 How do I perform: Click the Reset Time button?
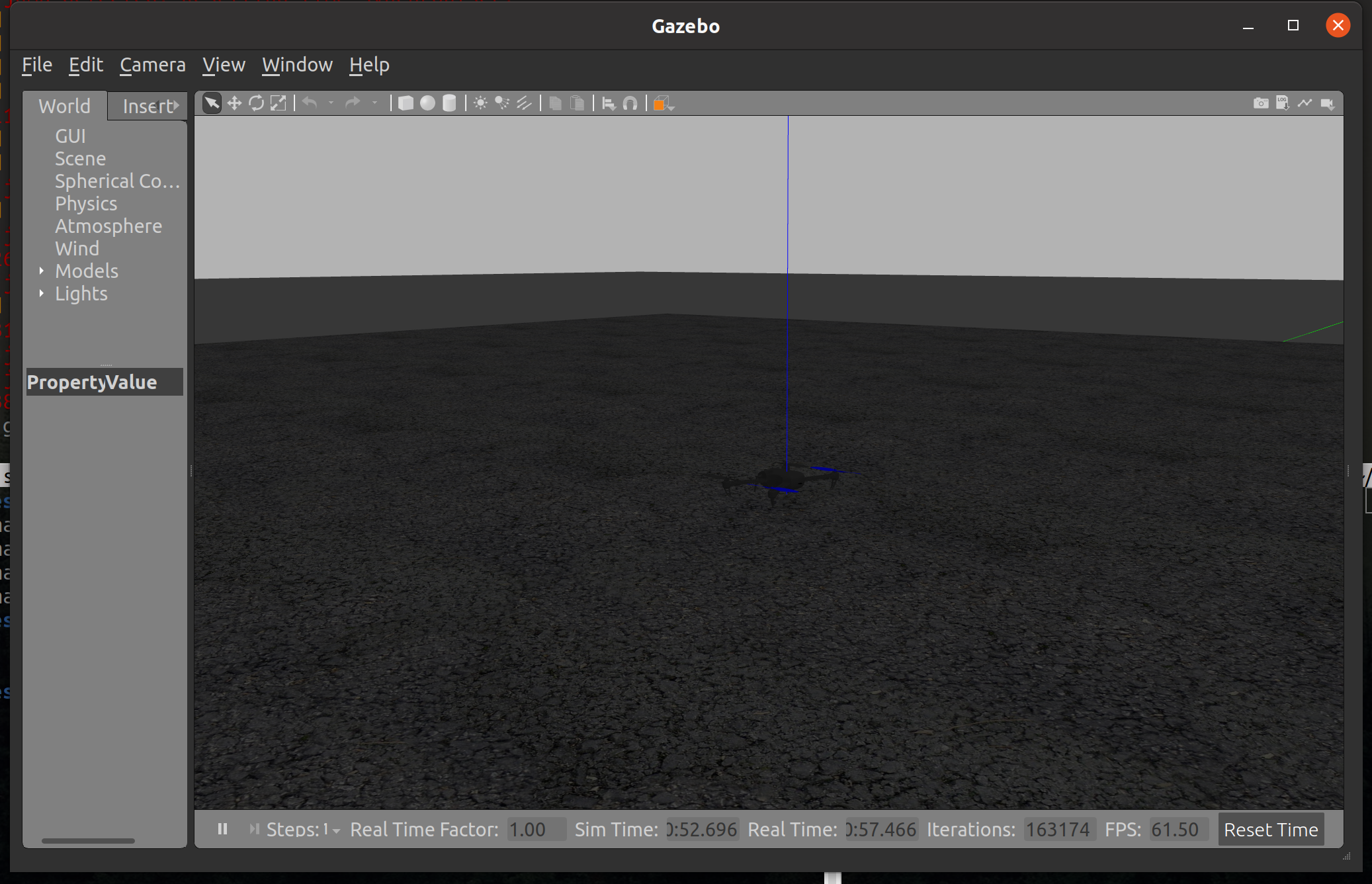(x=1270, y=830)
